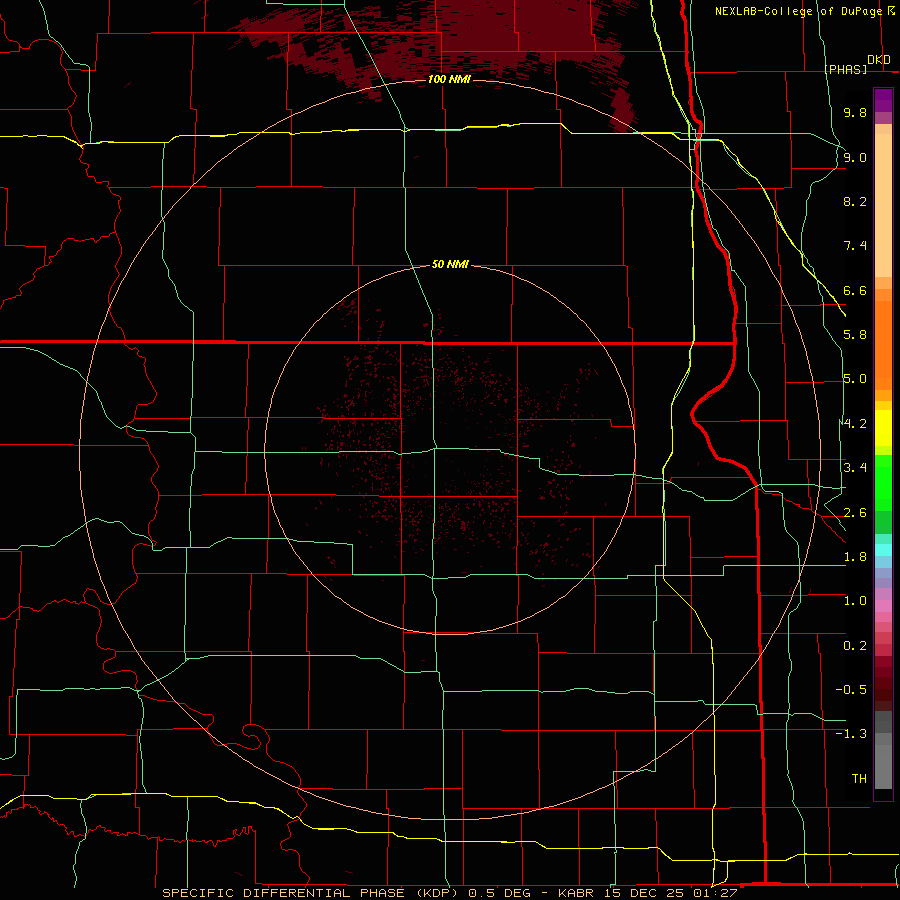900x900 pixels.
Task: Click the 1.0 scale value
Action: (x=855, y=601)
